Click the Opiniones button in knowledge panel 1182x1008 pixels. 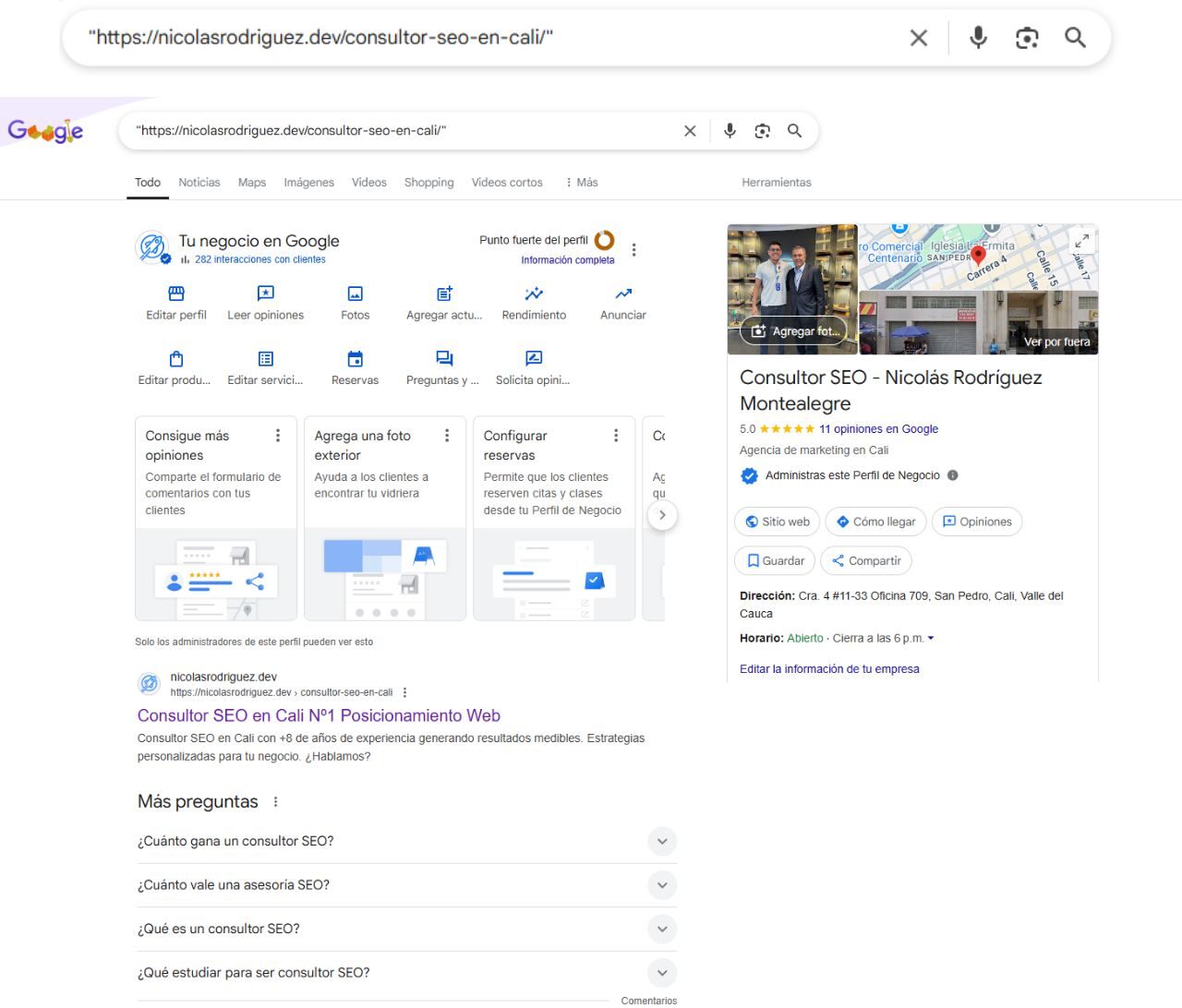pos(977,522)
